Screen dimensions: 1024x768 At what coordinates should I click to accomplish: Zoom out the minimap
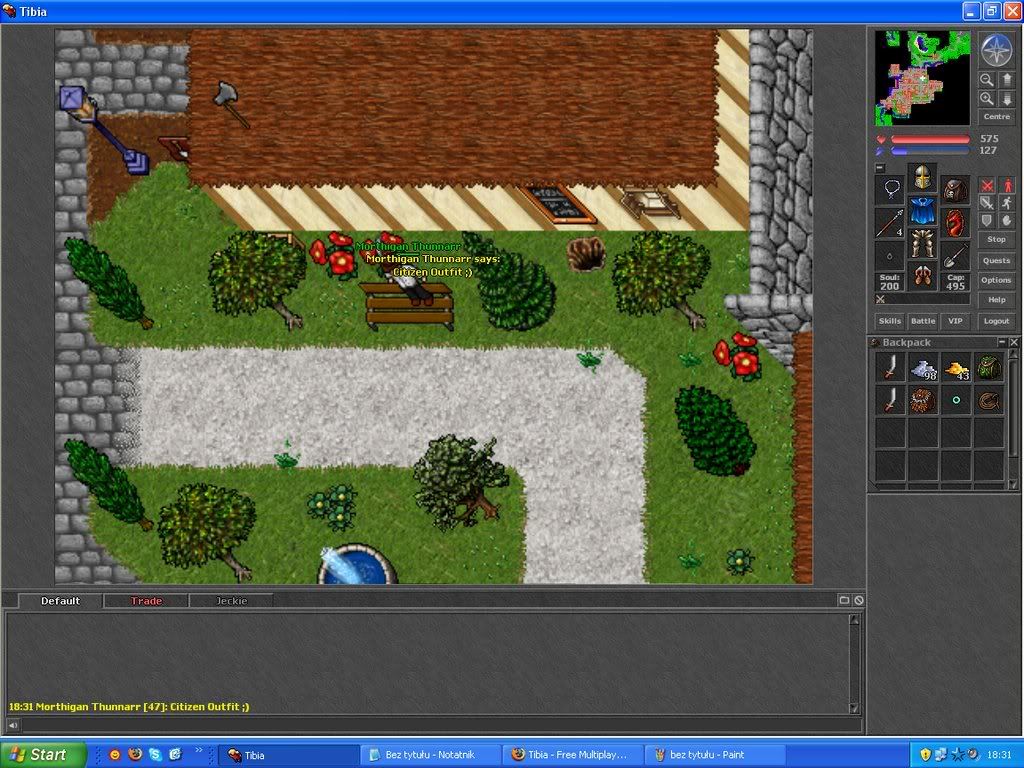[986, 80]
